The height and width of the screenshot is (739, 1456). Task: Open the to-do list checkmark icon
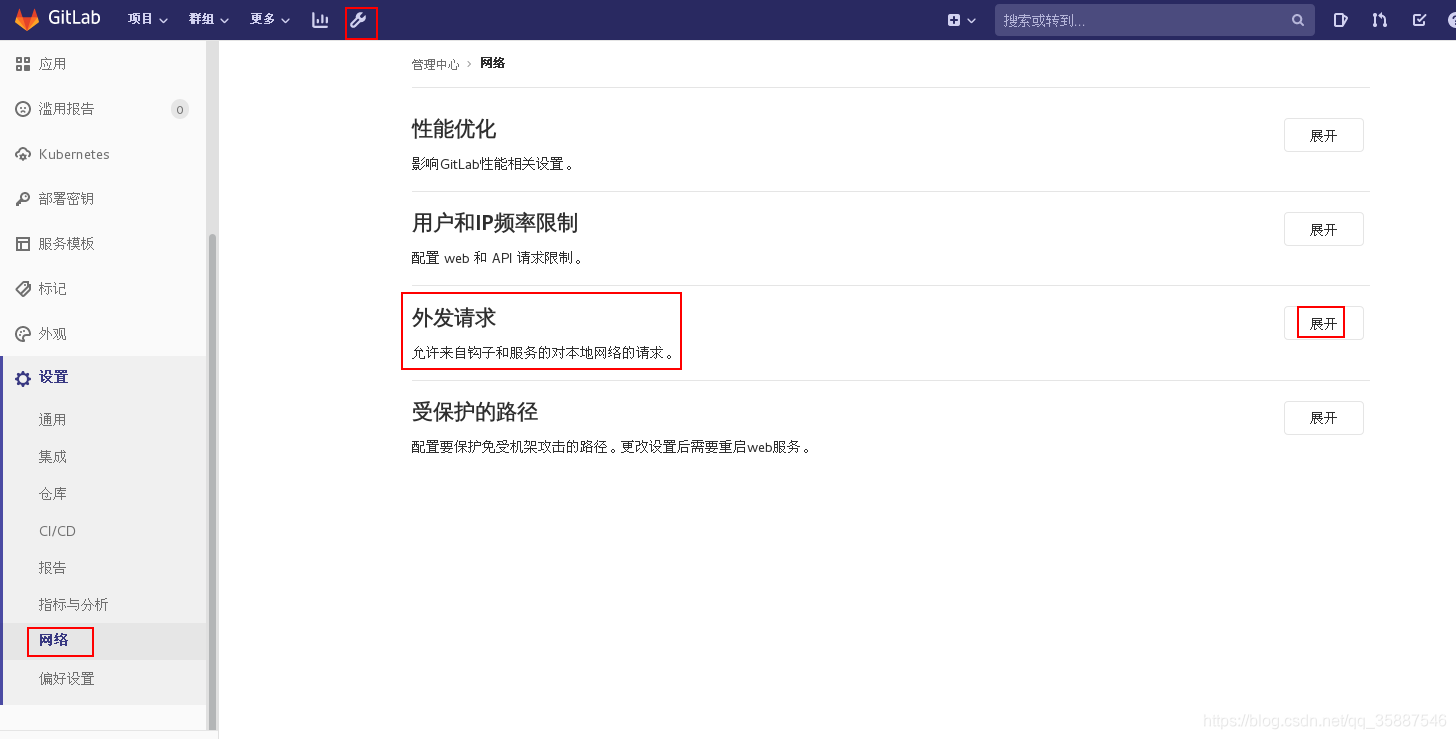[x=1420, y=20]
